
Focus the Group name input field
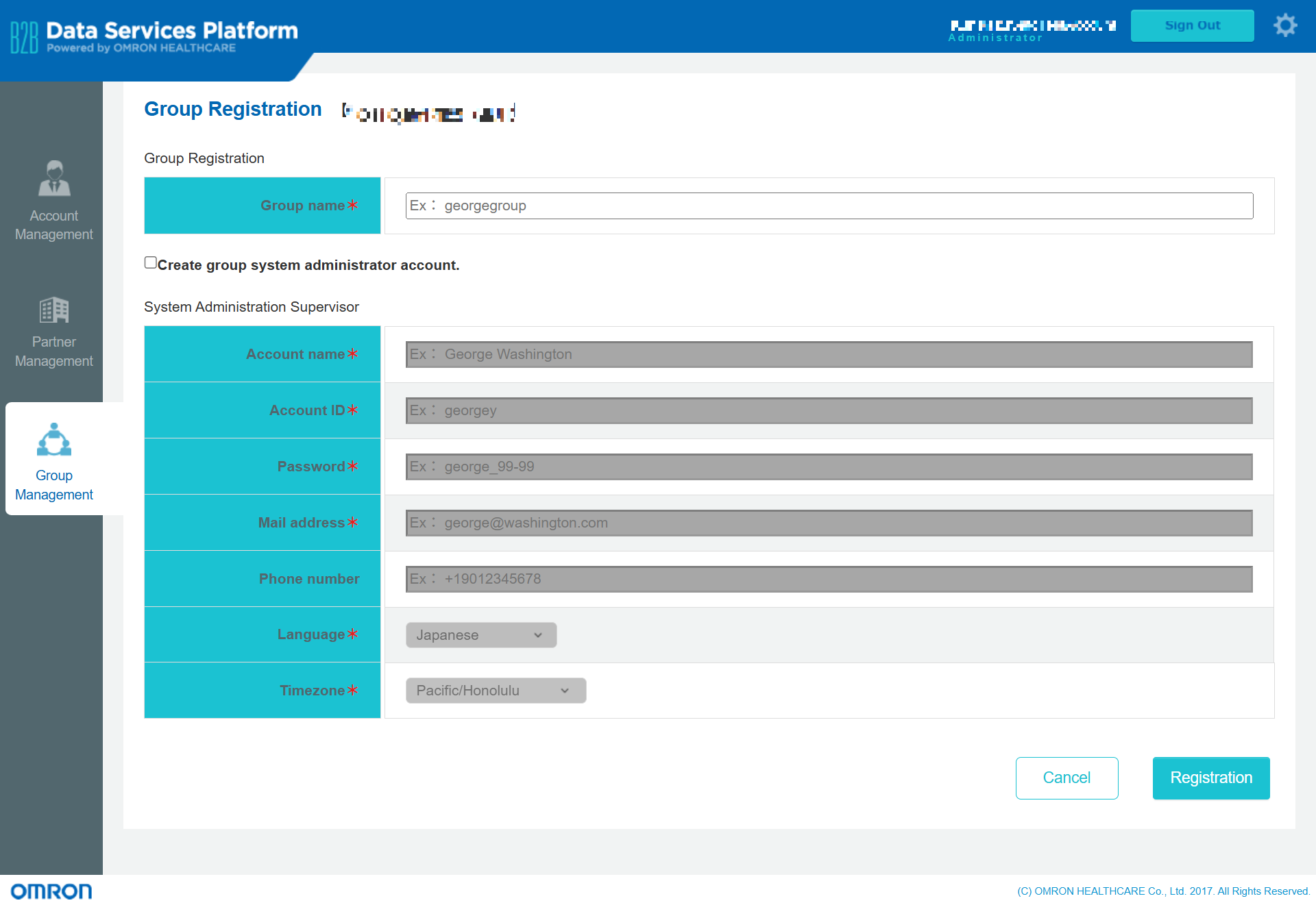point(829,206)
